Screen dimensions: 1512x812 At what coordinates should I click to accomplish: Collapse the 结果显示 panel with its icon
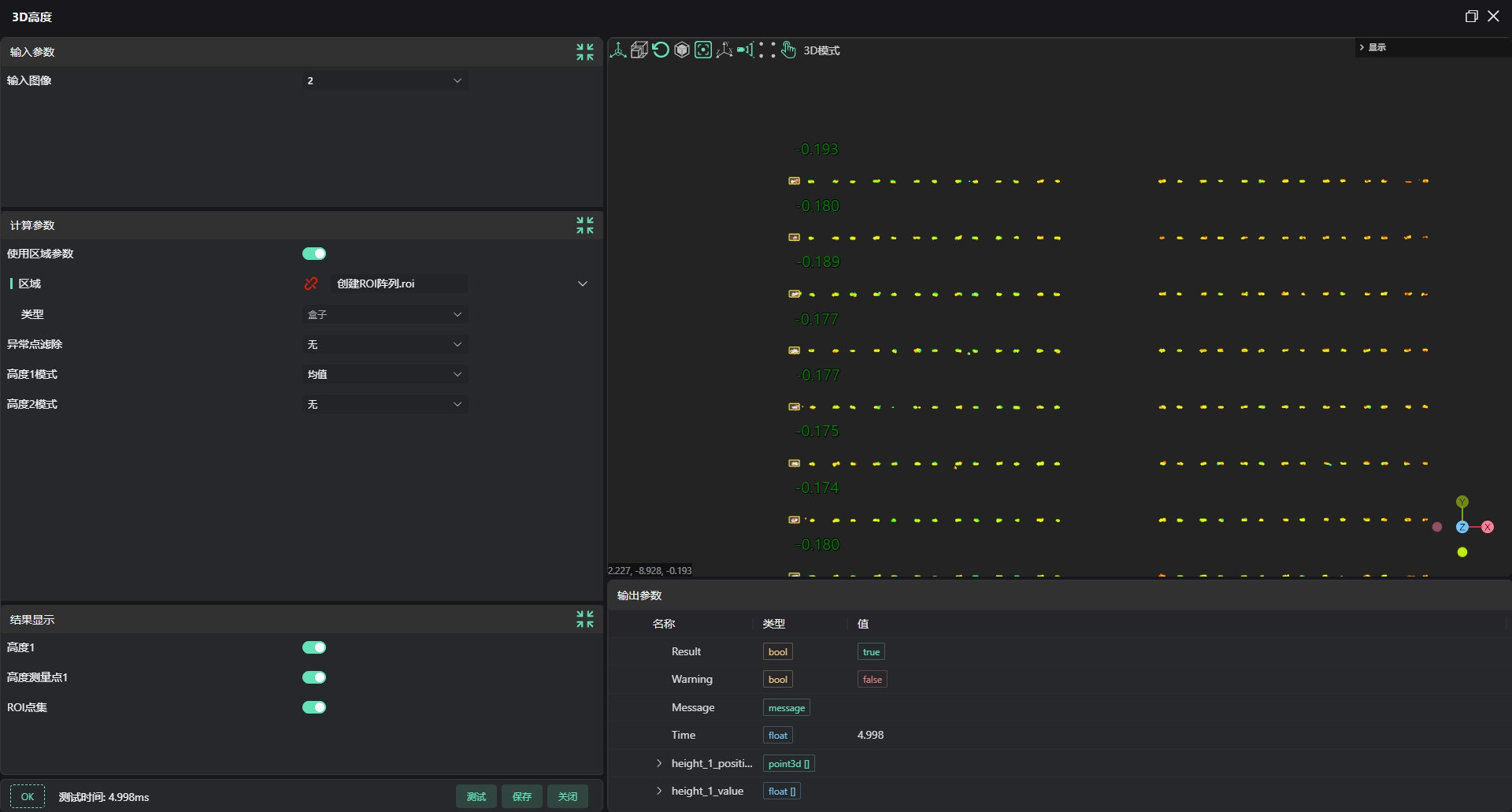[x=585, y=620]
